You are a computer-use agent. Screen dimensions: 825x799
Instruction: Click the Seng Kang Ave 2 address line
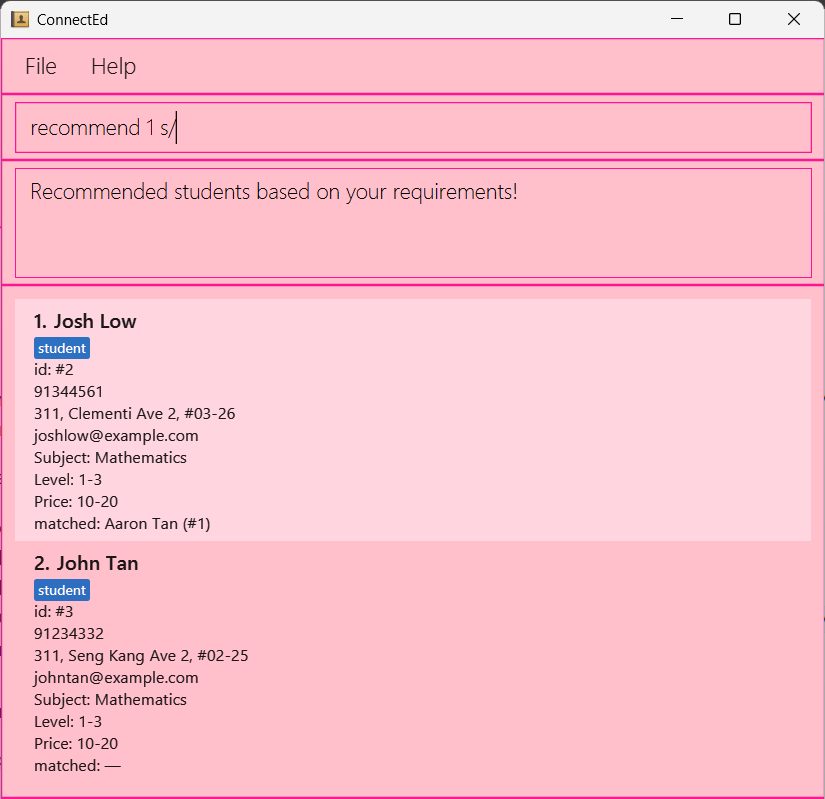coord(141,655)
